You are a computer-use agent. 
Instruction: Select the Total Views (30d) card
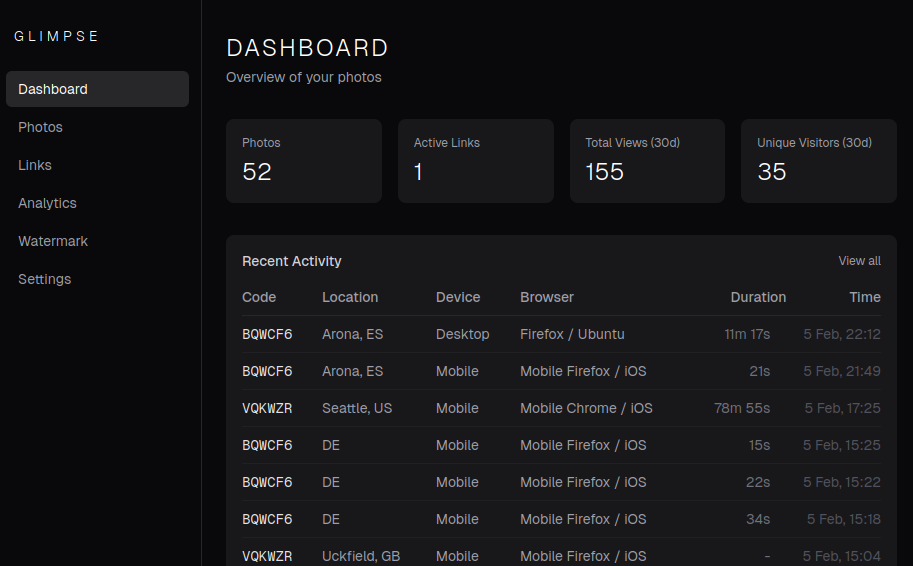[x=647, y=161]
